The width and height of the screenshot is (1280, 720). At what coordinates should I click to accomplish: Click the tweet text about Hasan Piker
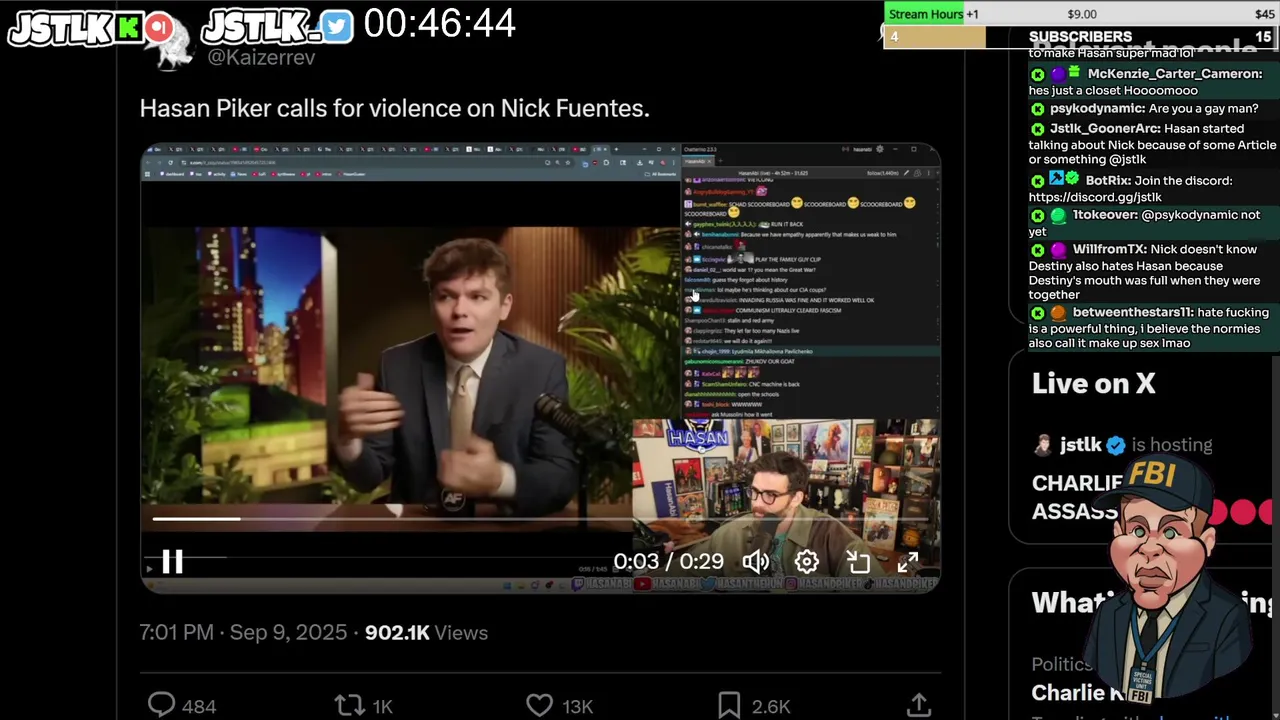coord(395,108)
